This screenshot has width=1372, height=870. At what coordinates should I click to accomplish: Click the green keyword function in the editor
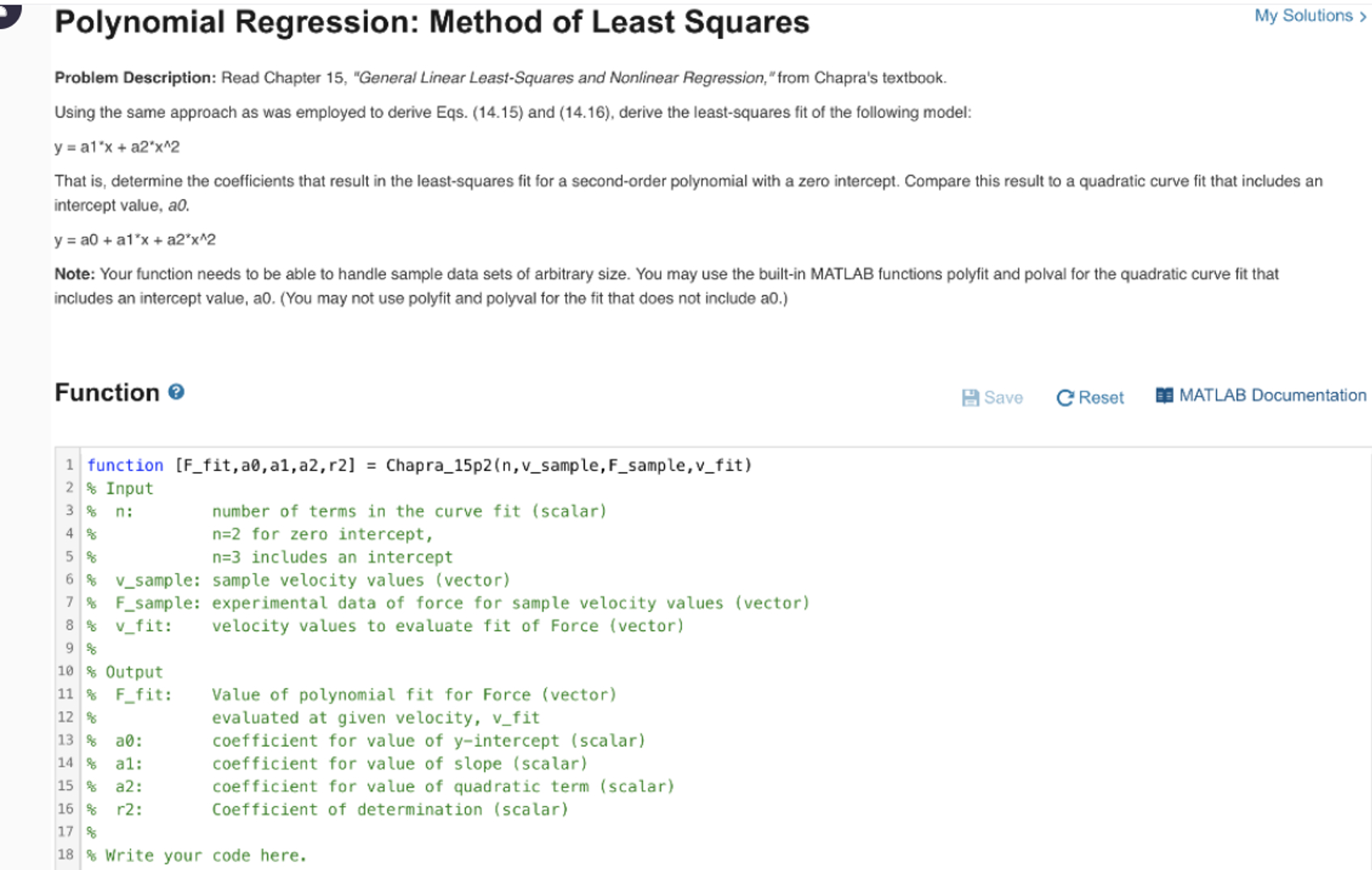(x=125, y=465)
